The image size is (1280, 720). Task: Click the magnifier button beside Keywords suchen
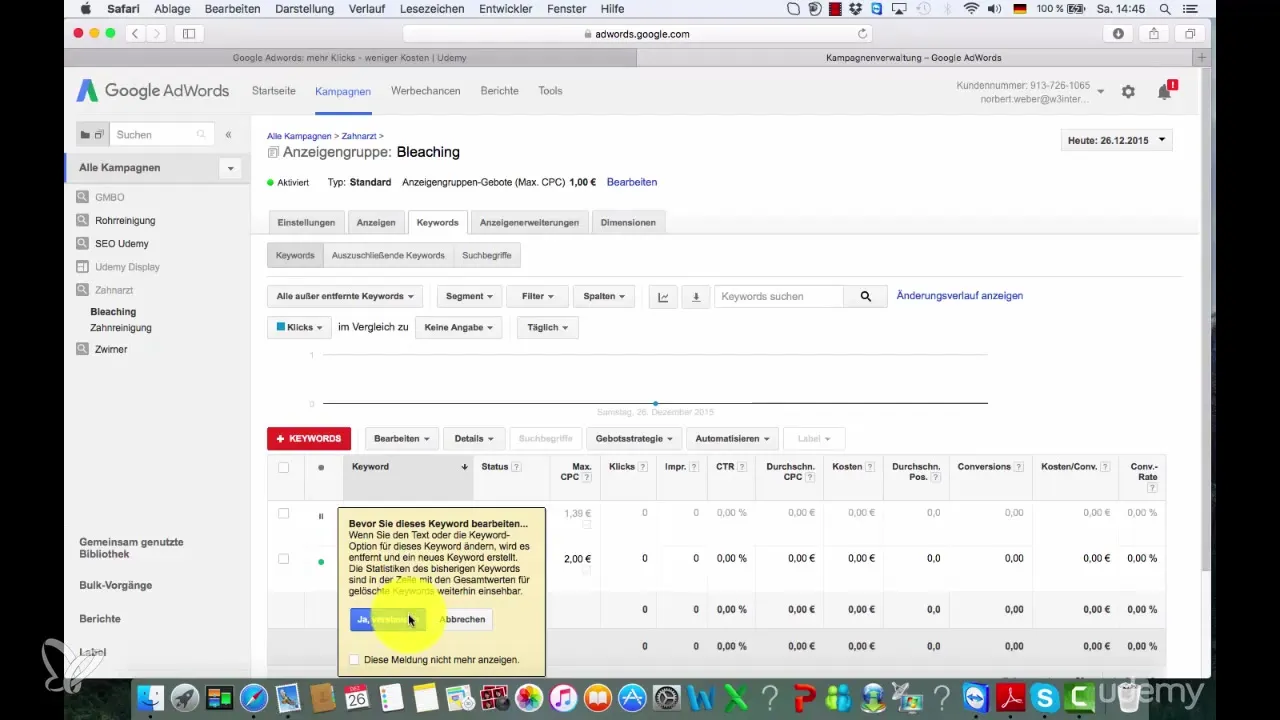pyautogui.click(x=866, y=296)
